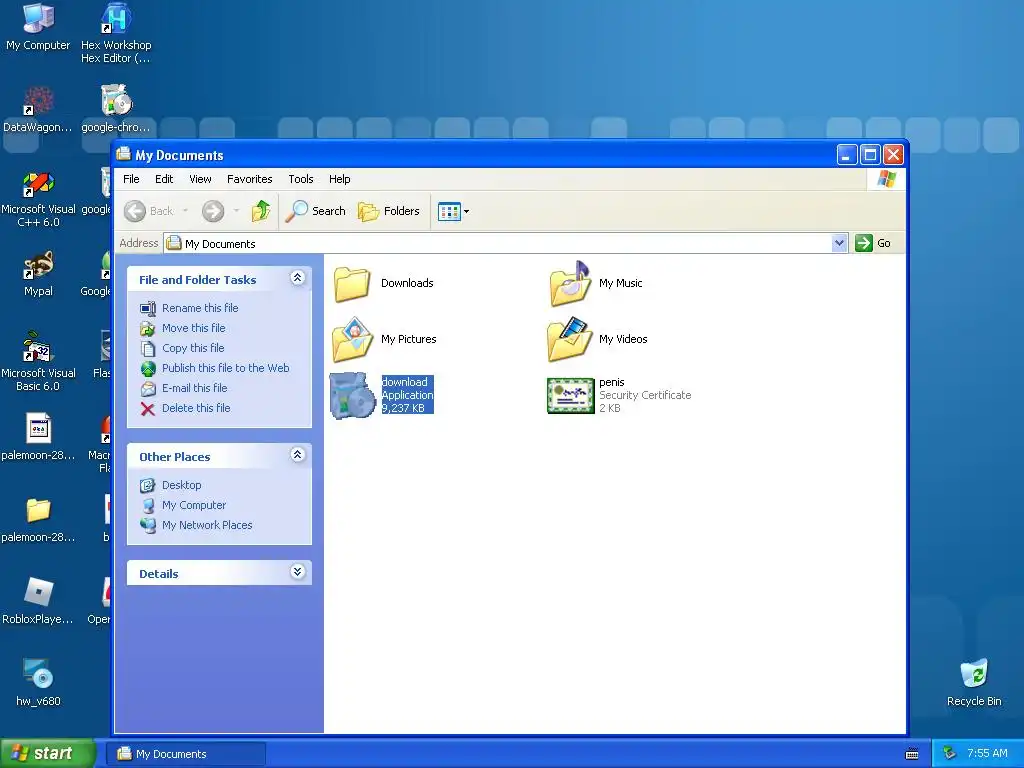Go to My Network Places link
Image resolution: width=1024 pixels, height=768 pixels.
click(x=207, y=525)
